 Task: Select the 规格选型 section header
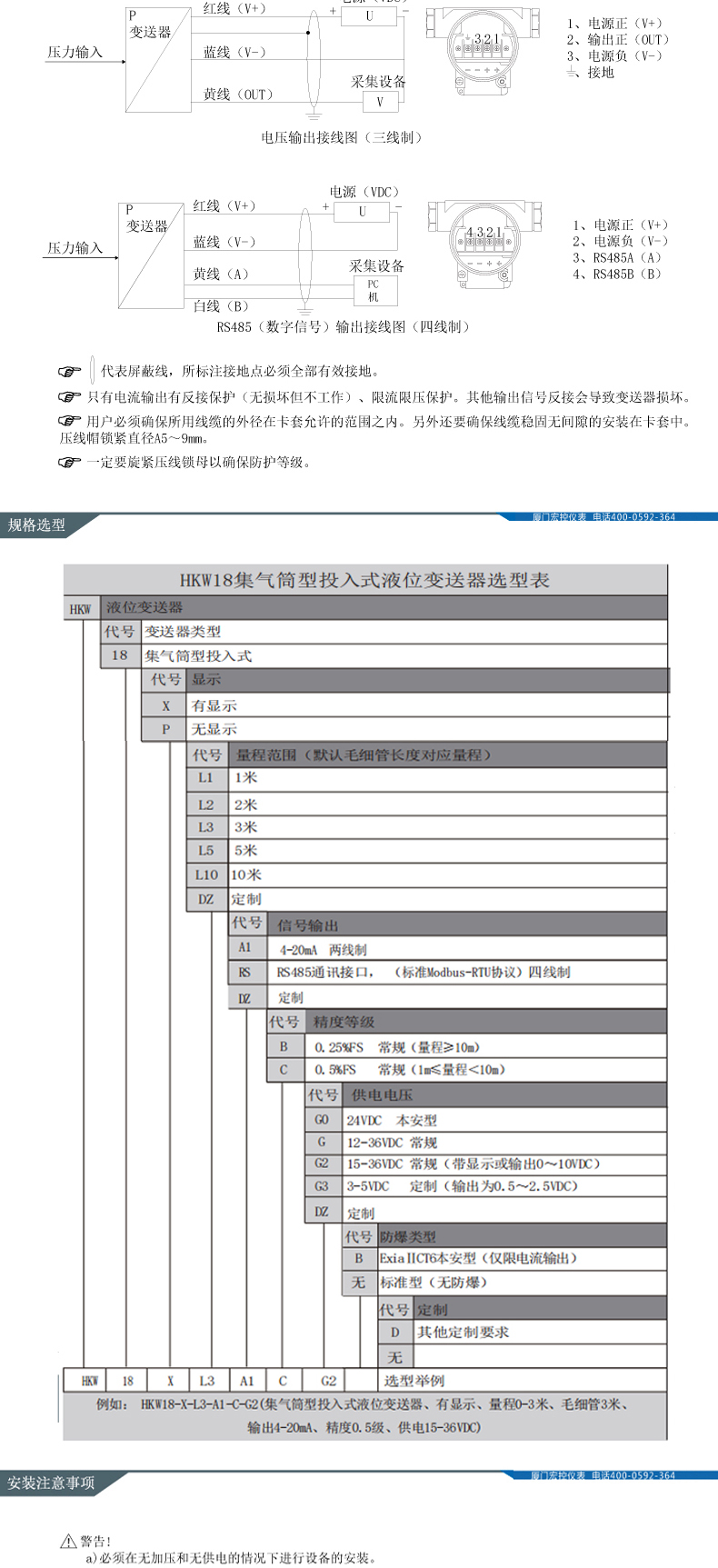coord(37,524)
